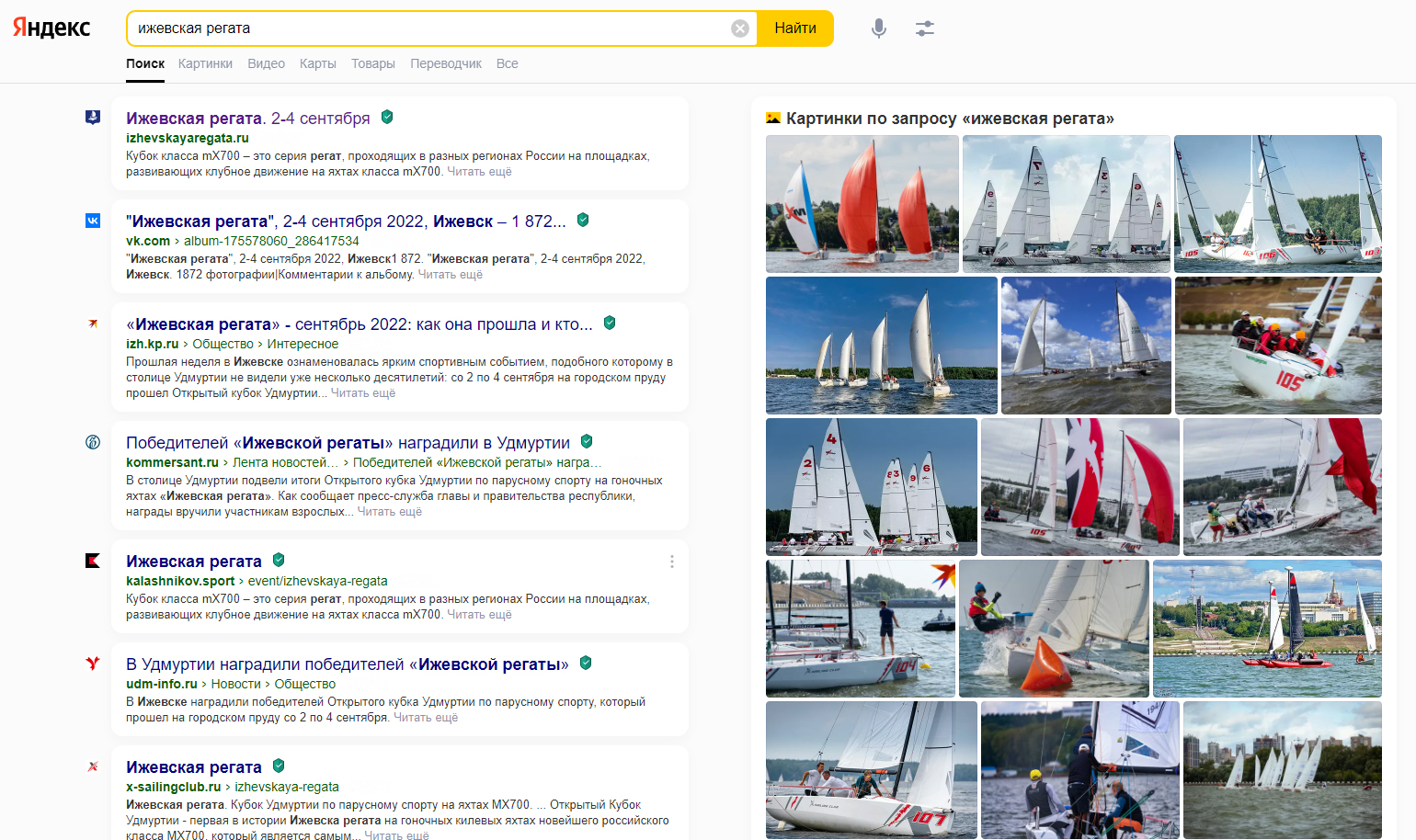Select the 'Поиск' tab

click(145, 63)
